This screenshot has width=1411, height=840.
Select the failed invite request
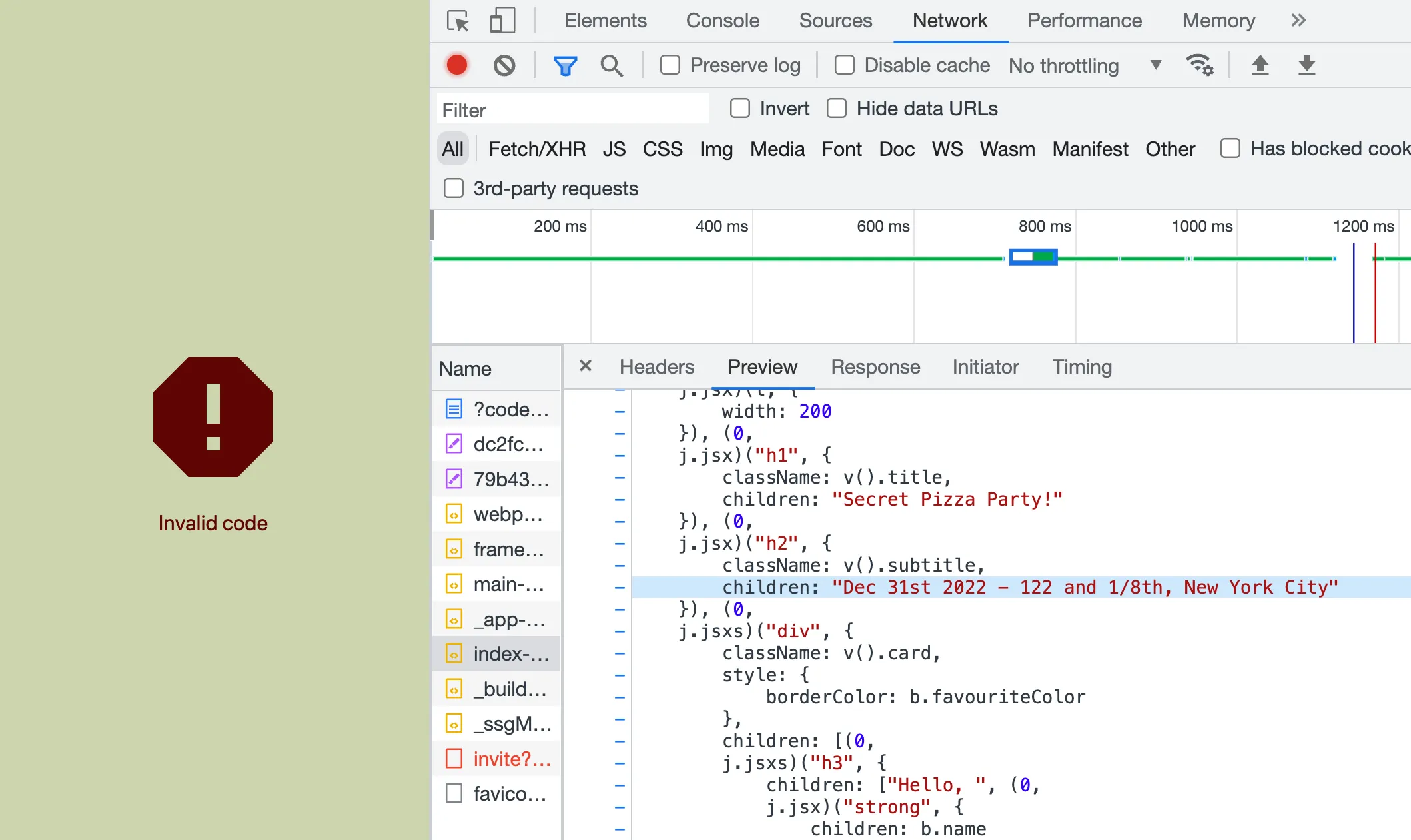pyautogui.click(x=508, y=759)
